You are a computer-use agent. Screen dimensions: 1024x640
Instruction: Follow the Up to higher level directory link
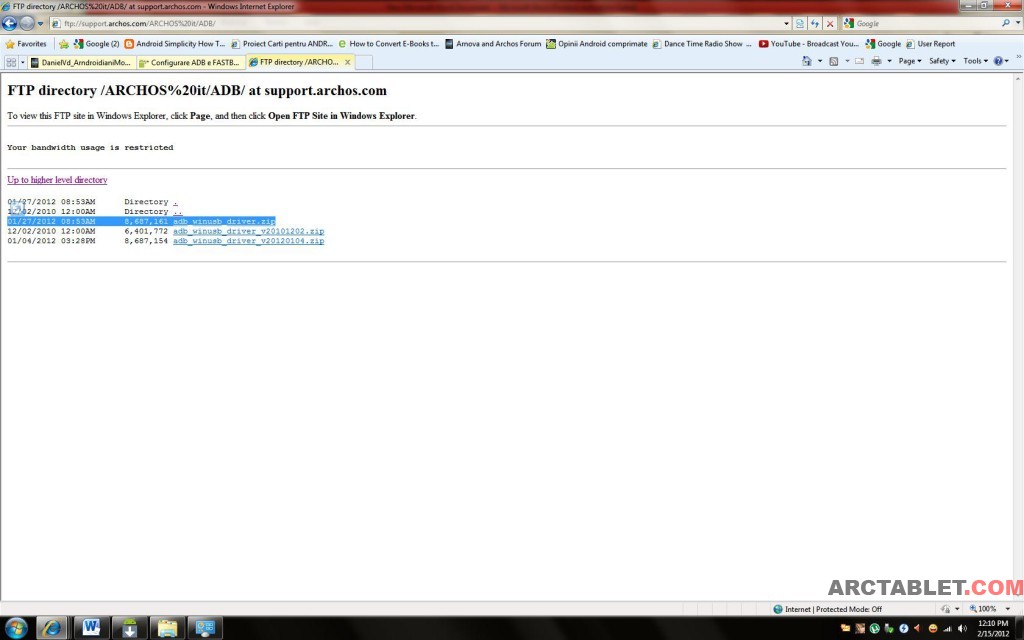(x=57, y=180)
